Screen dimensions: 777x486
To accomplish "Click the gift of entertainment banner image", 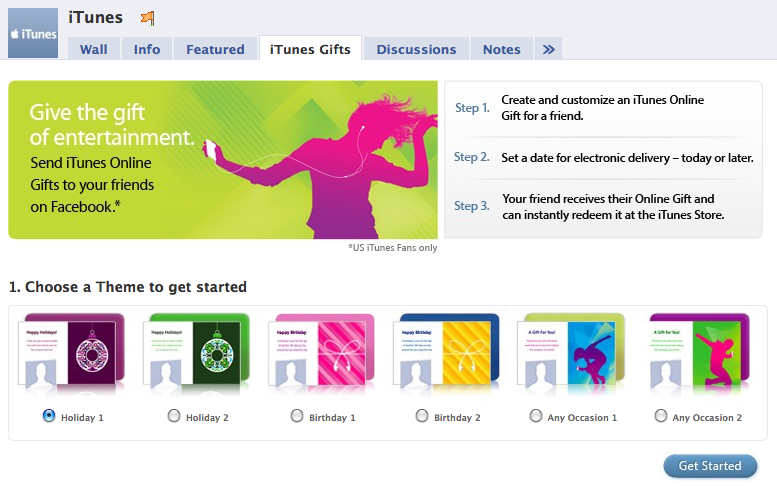I will pyautogui.click(x=223, y=160).
